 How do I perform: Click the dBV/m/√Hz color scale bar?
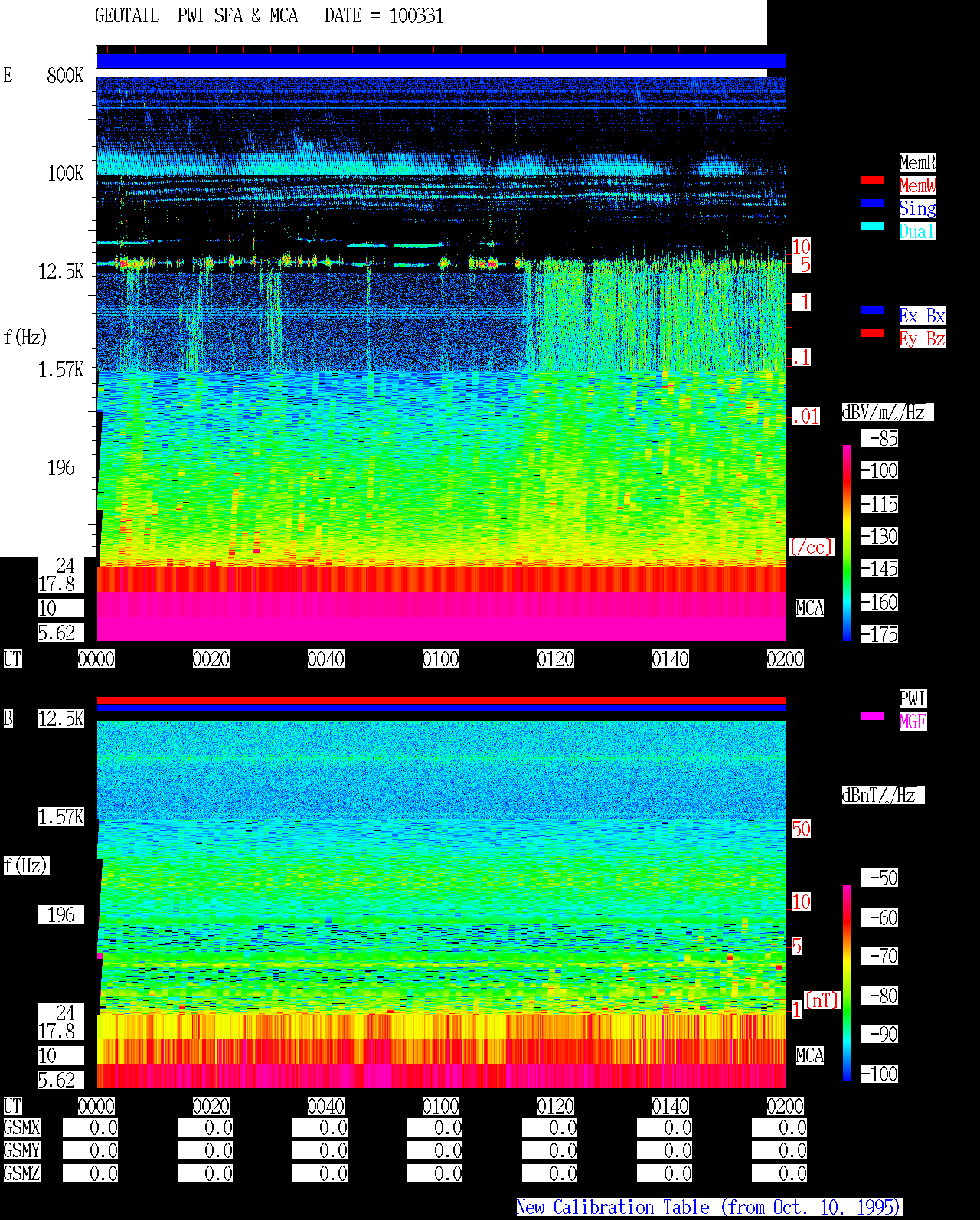(847, 542)
